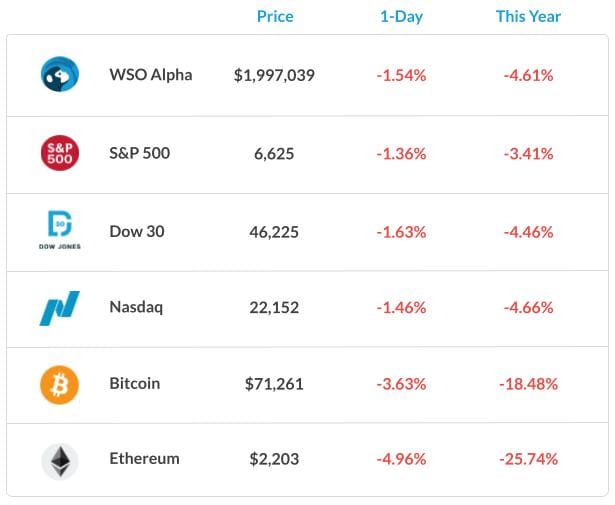Image resolution: width=615 pixels, height=505 pixels.
Task: Click the red S&P 500 logo icon
Action: pyautogui.click(x=59, y=153)
